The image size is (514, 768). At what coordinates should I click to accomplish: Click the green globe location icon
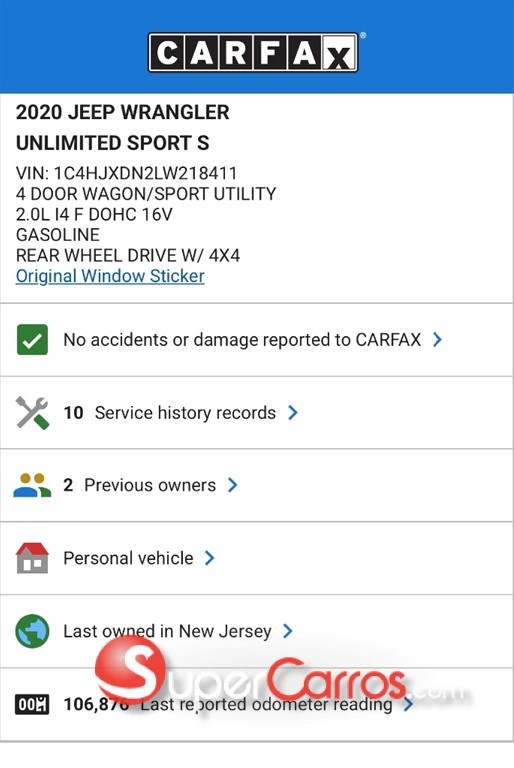(32, 631)
